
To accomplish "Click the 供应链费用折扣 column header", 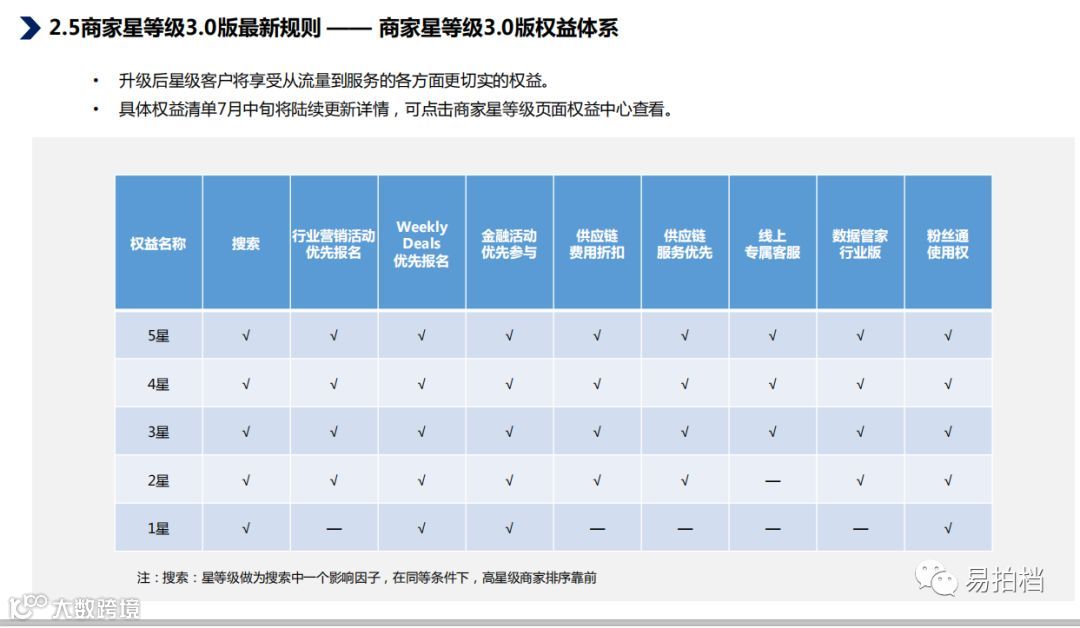I will 596,242.
